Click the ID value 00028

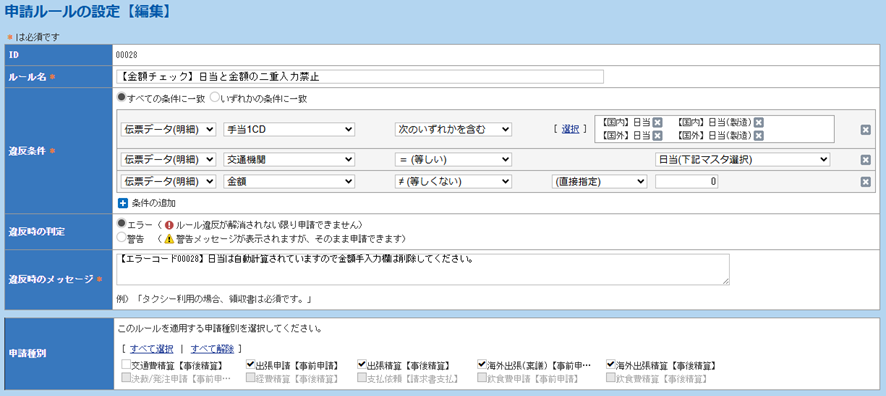tap(127, 55)
